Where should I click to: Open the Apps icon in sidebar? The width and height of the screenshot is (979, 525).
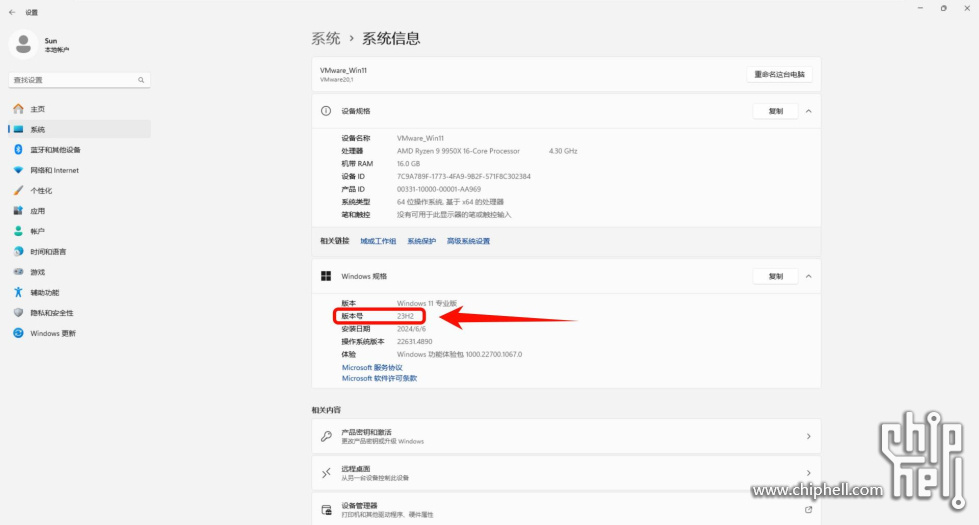[x=18, y=211]
